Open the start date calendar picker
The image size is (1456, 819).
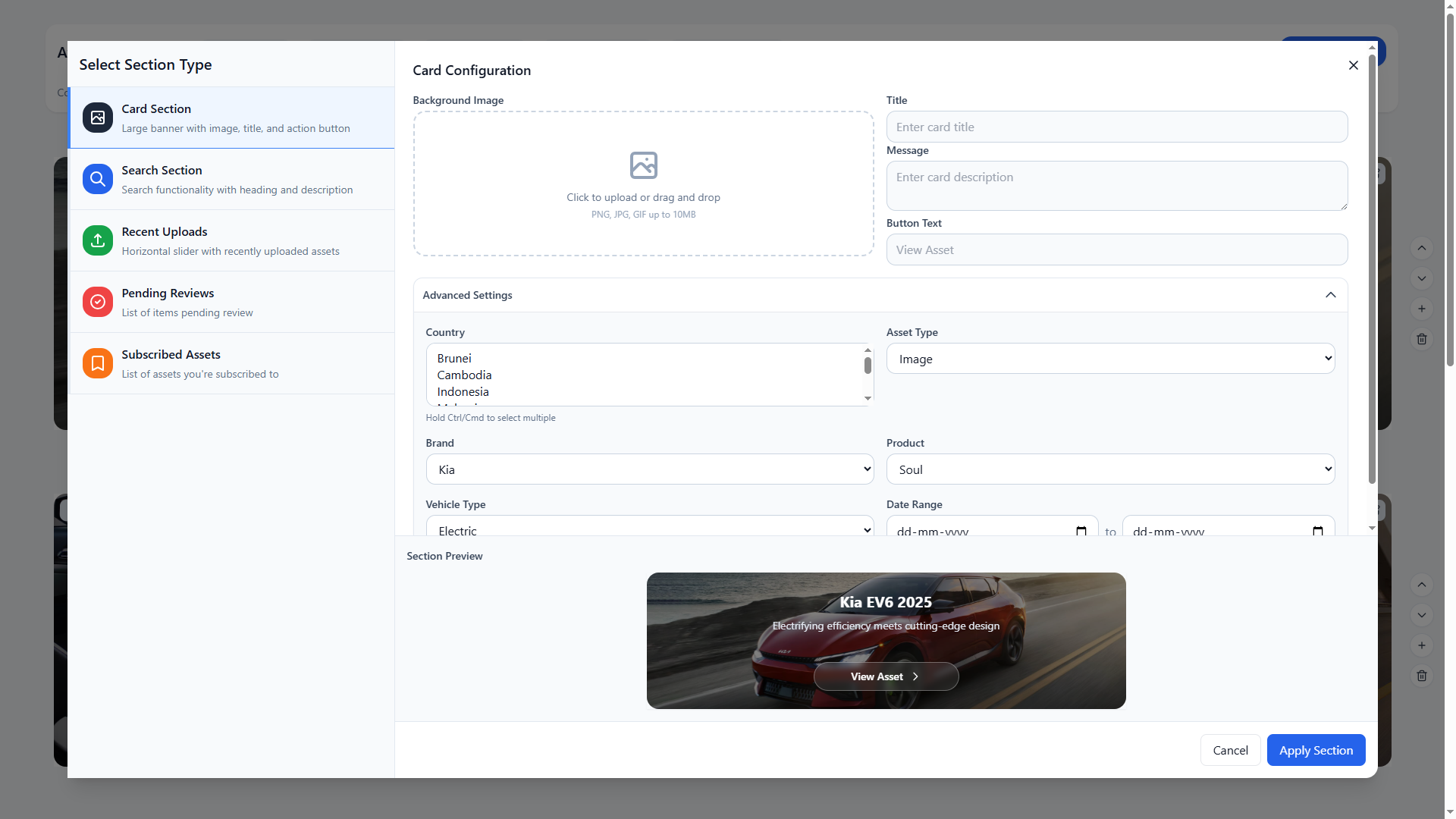point(1081,532)
